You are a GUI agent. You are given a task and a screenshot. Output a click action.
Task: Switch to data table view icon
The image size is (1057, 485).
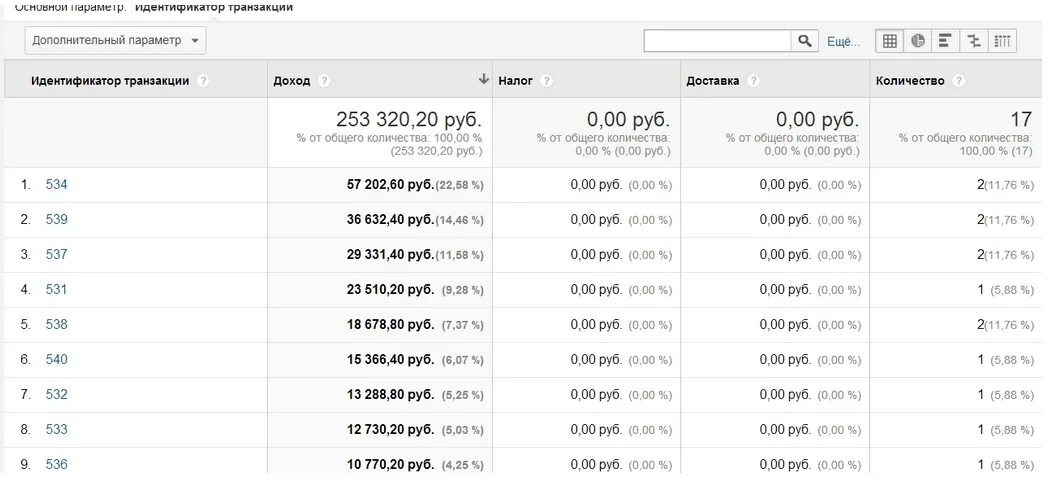point(889,41)
